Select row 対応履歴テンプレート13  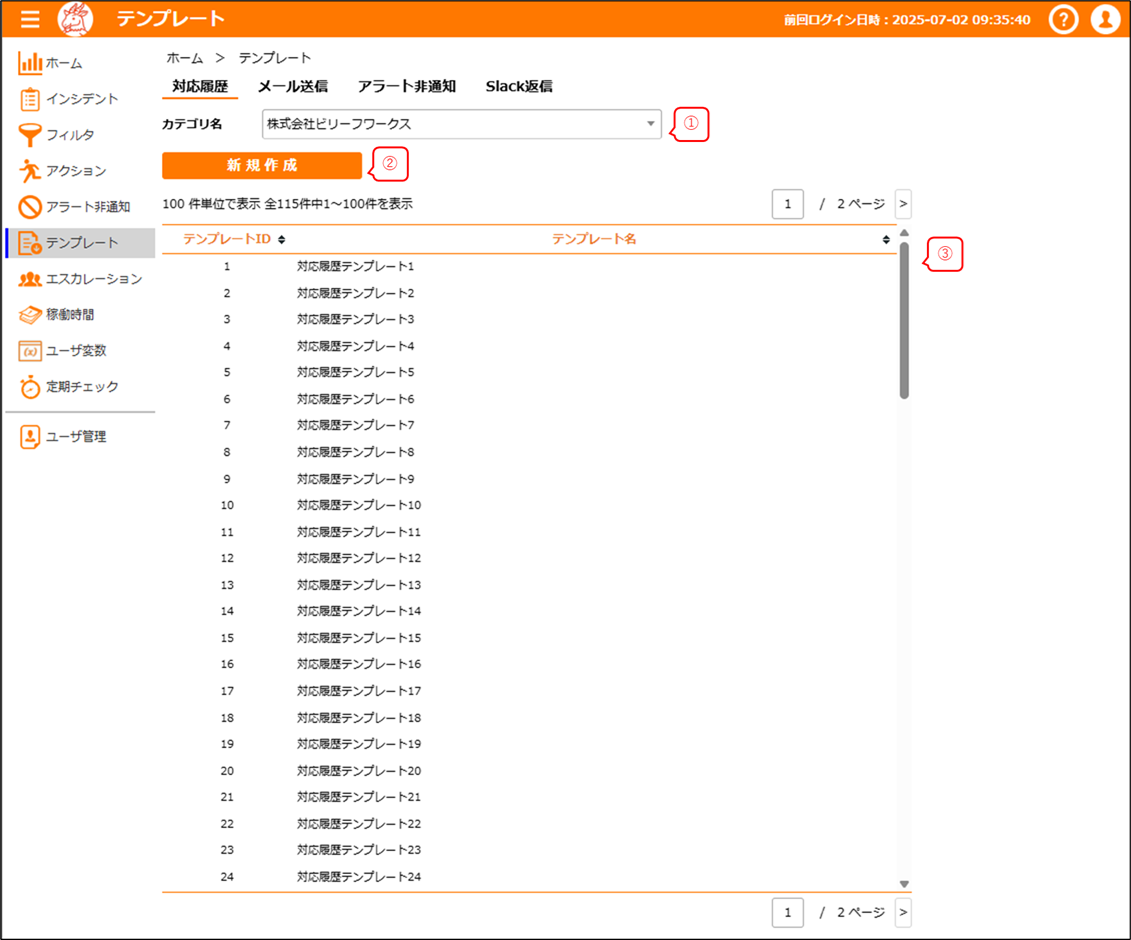529,585
